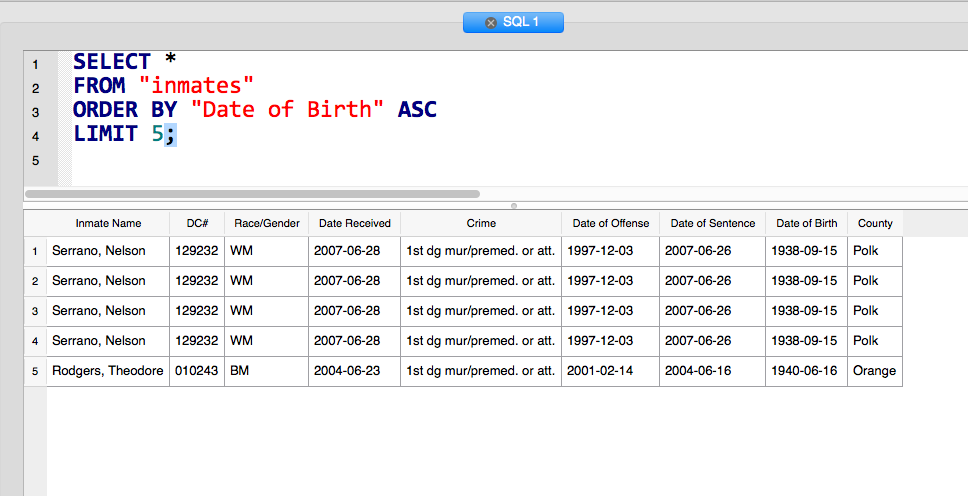Sort by Inmate Name column header
The width and height of the screenshot is (968, 496).
pos(108,224)
